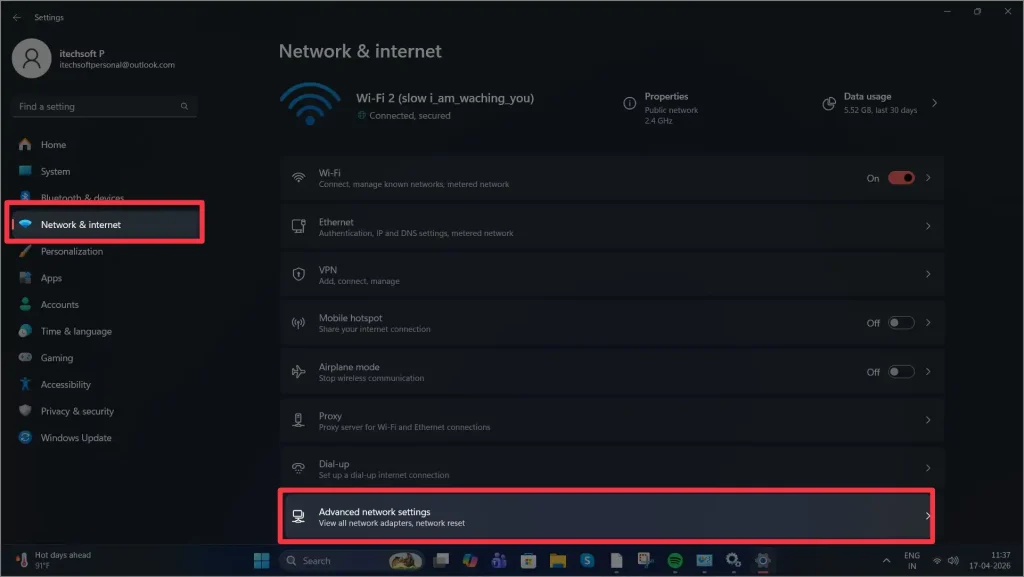Open the Ethernet settings row
This screenshot has width=1024, height=577.
(612, 226)
